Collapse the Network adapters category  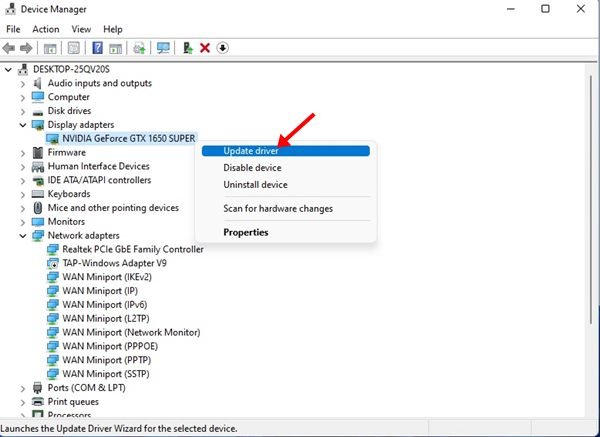point(23,236)
